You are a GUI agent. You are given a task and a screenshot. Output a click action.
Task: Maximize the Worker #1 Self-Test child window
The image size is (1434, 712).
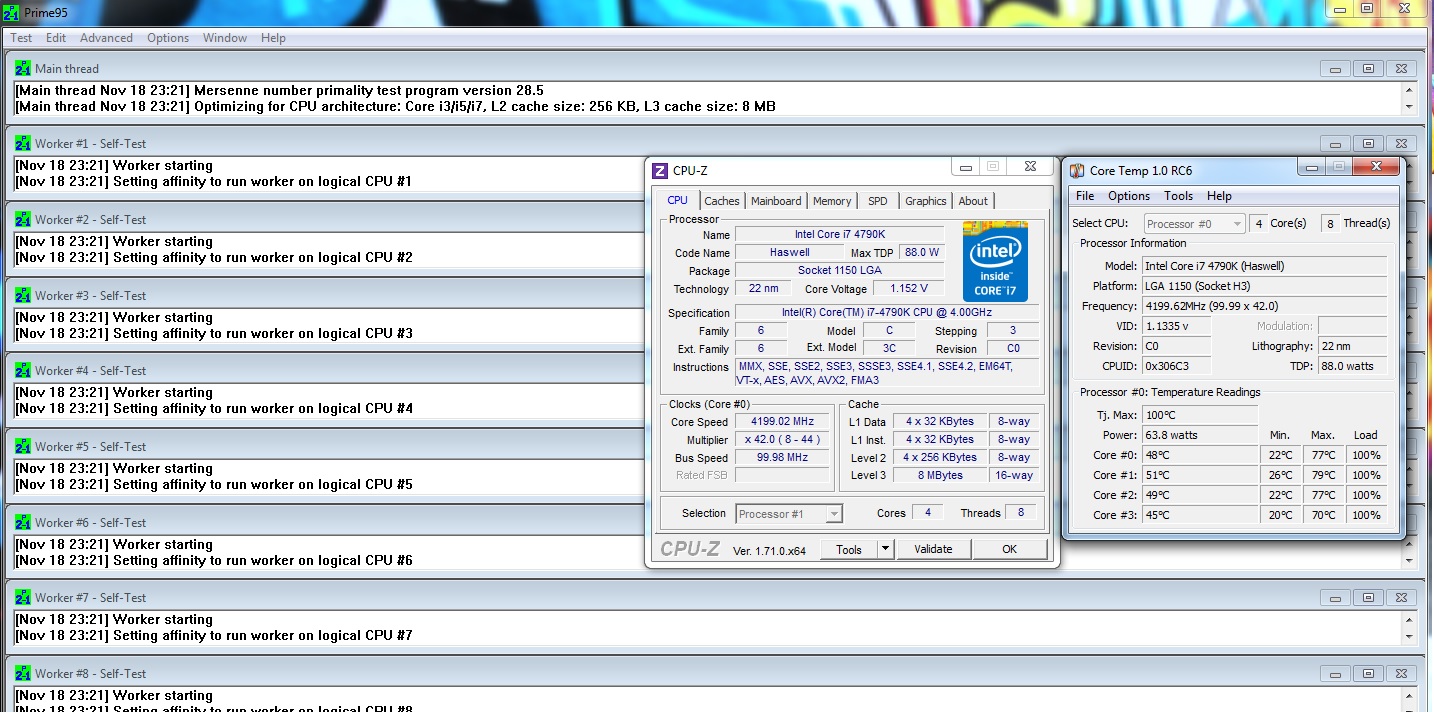1369,144
